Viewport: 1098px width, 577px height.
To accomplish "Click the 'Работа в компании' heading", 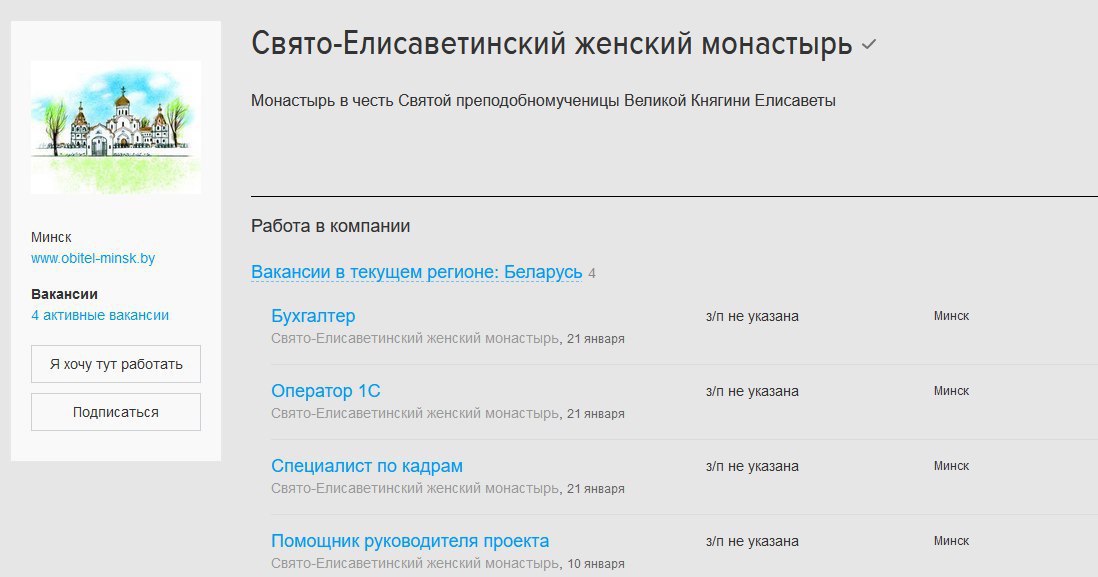I will (331, 226).
